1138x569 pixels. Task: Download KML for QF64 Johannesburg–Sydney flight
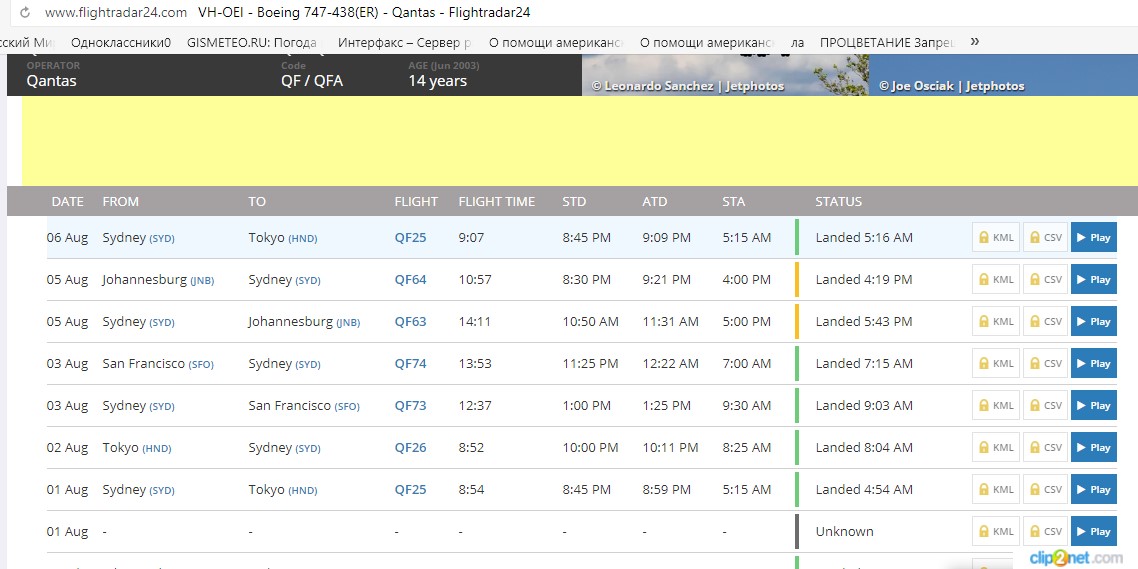[x=996, y=279]
